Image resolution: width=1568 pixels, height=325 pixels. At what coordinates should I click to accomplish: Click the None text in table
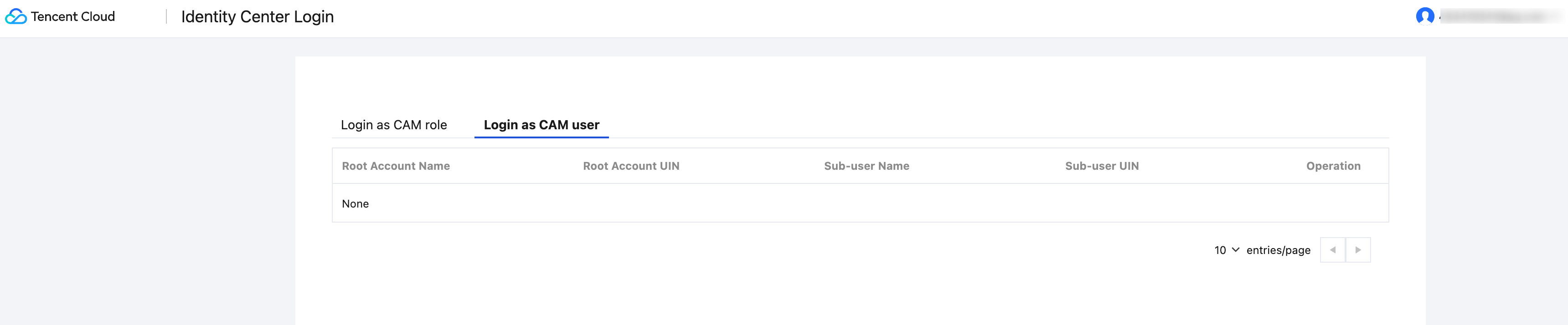pyautogui.click(x=356, y=203)
